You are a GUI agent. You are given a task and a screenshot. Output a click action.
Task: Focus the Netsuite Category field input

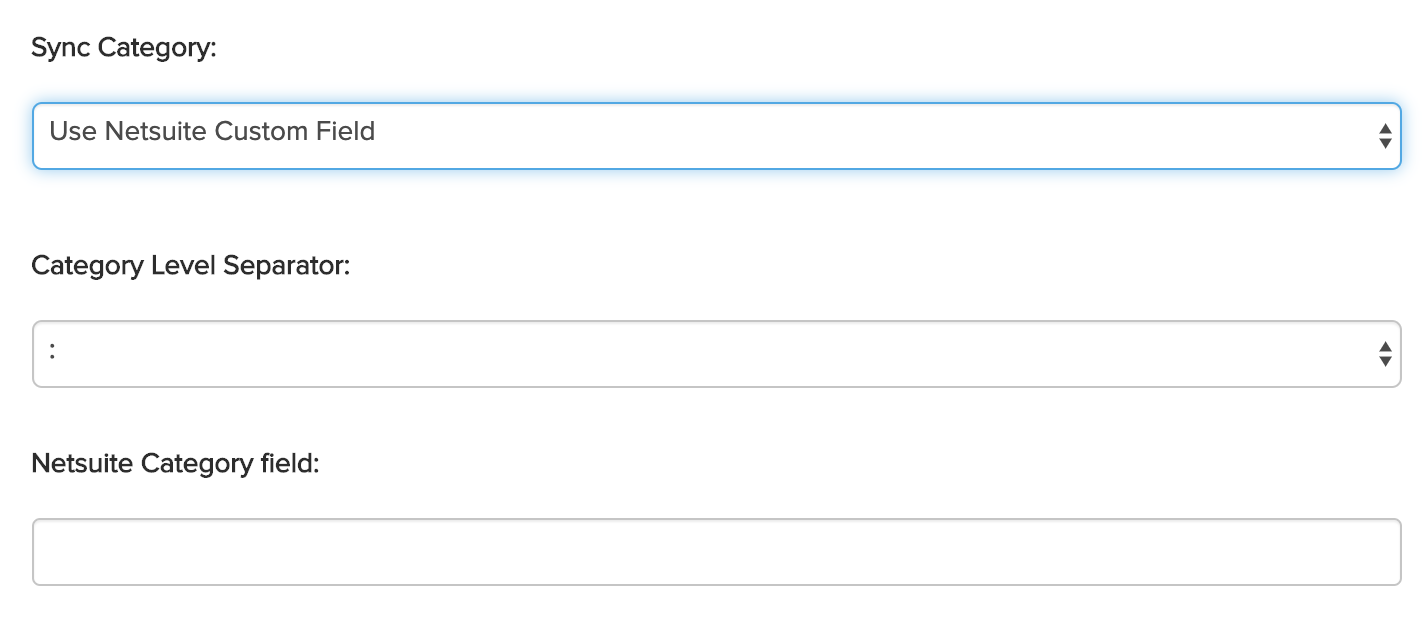pos(716,552)
